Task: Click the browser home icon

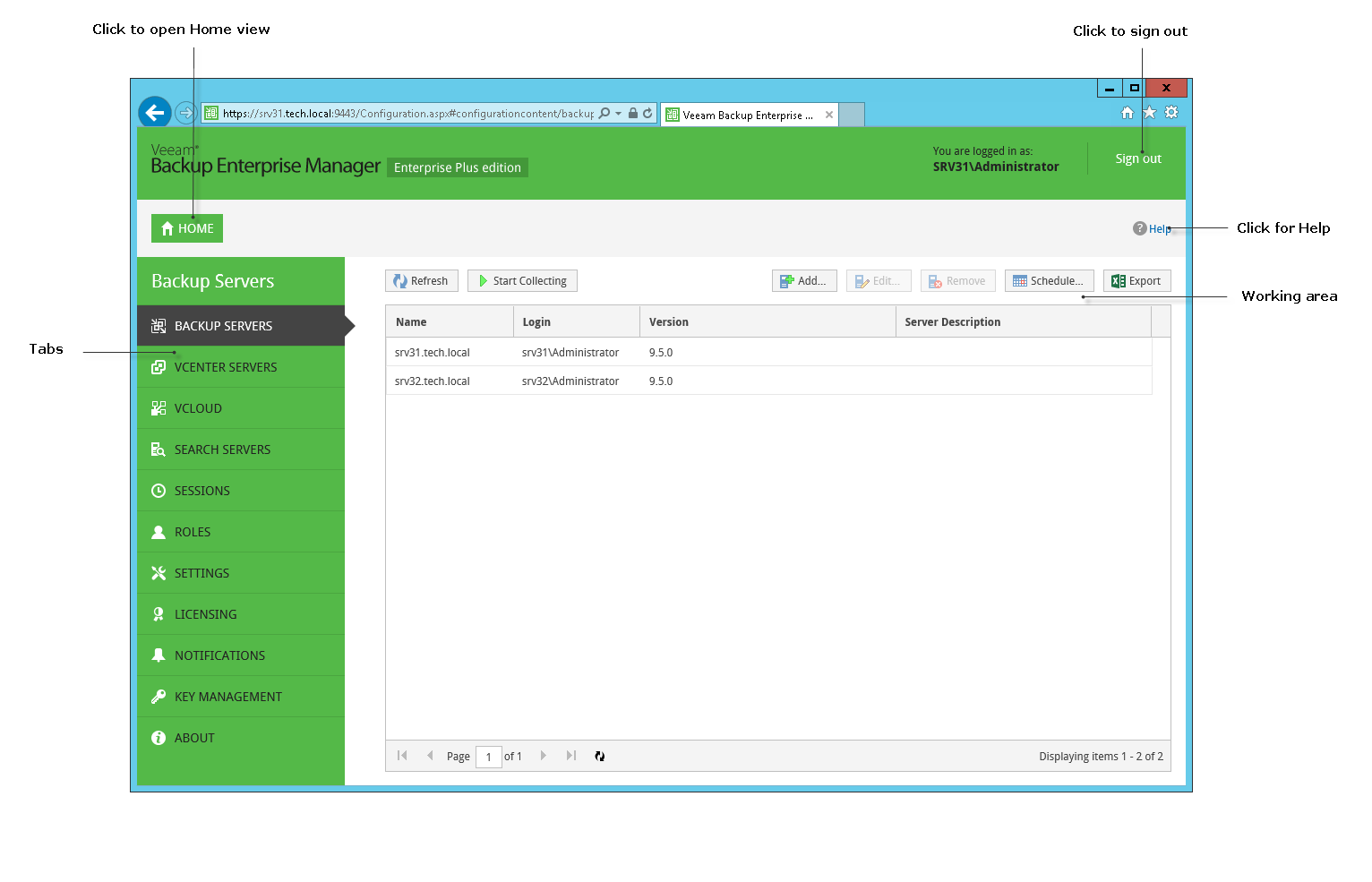Action: (x=1128, y=112)
